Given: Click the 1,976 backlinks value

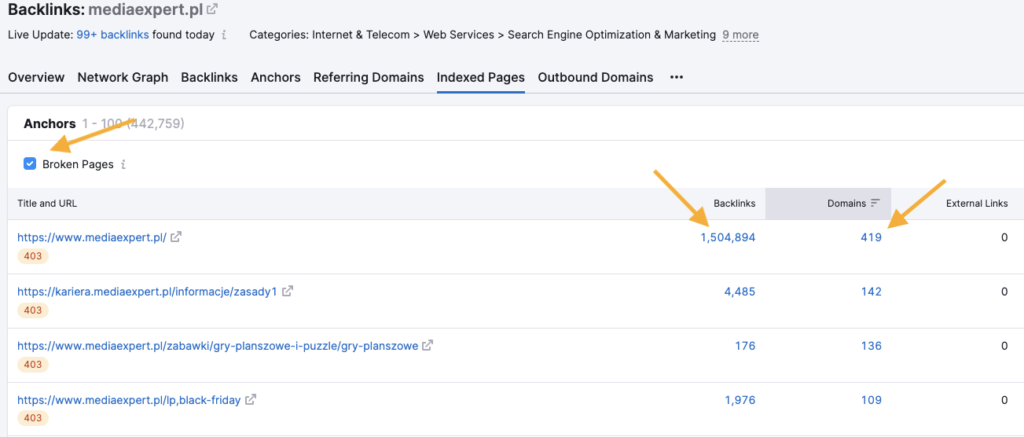Looking at the screenshot, I should pyautogui.click(x=740, y=400).
